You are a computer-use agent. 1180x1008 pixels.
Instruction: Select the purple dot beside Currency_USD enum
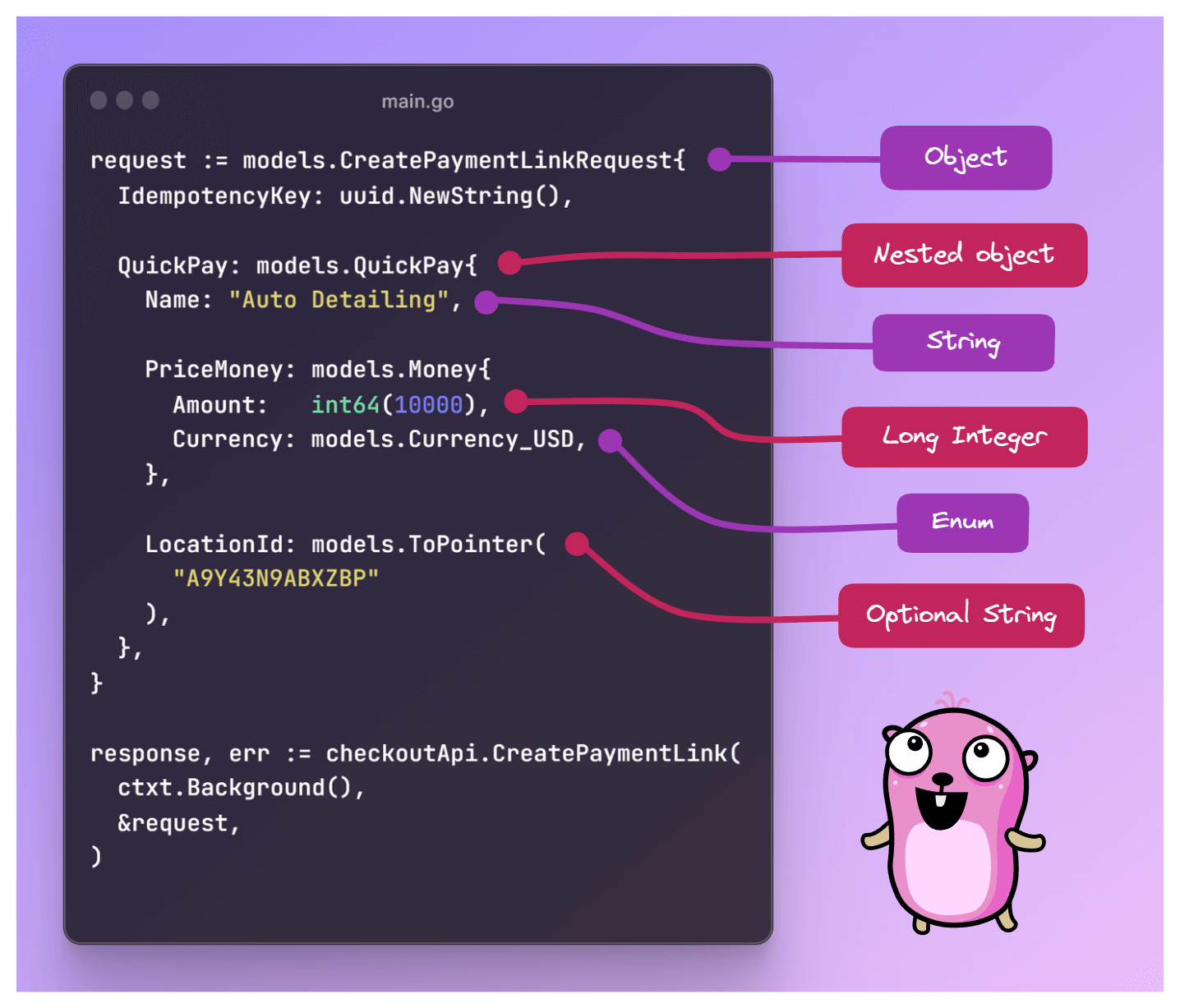[608, 442]
